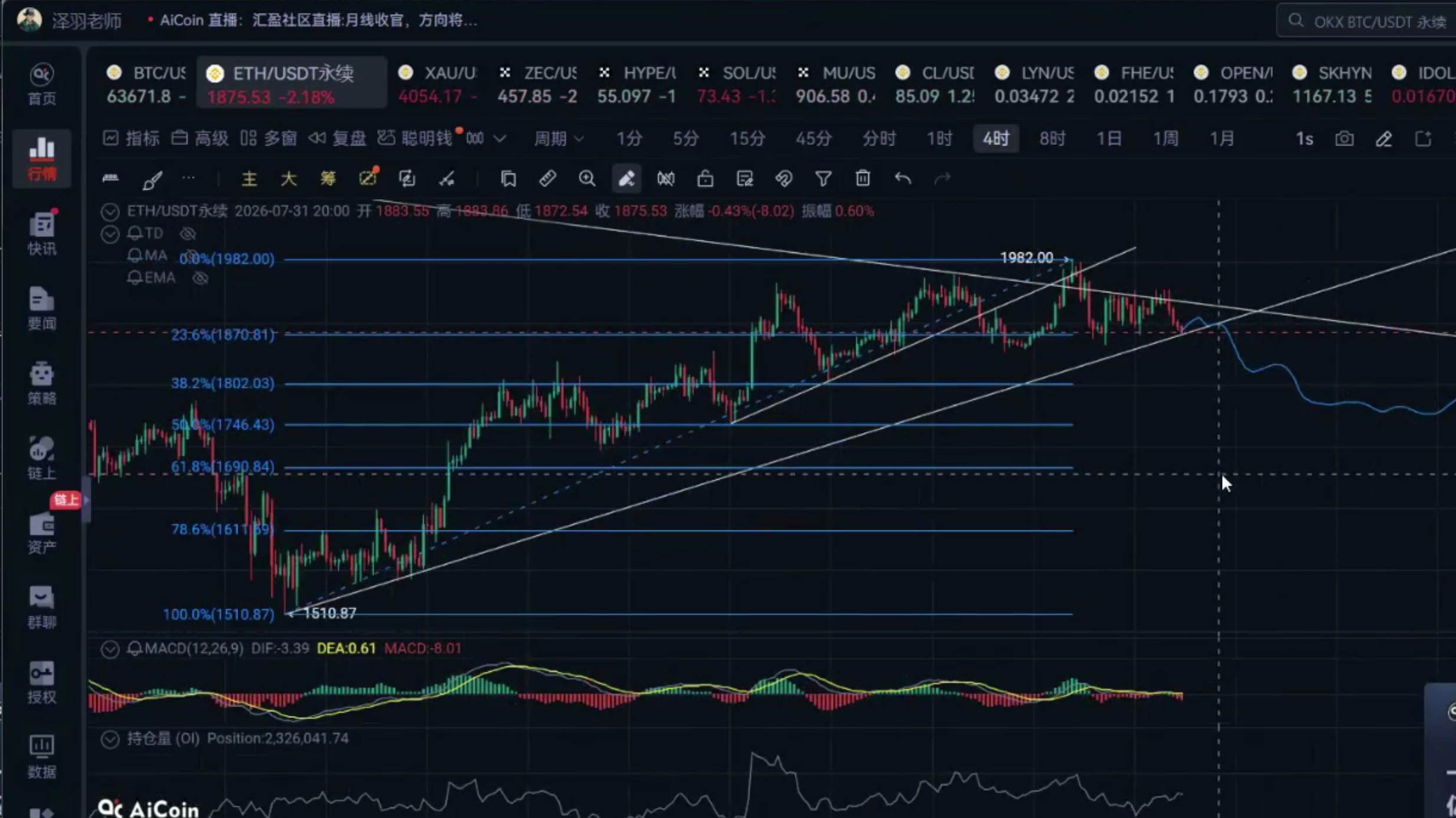Click the 复盘 replay button
The image size is (1456, 818).
tap(337, 139)
